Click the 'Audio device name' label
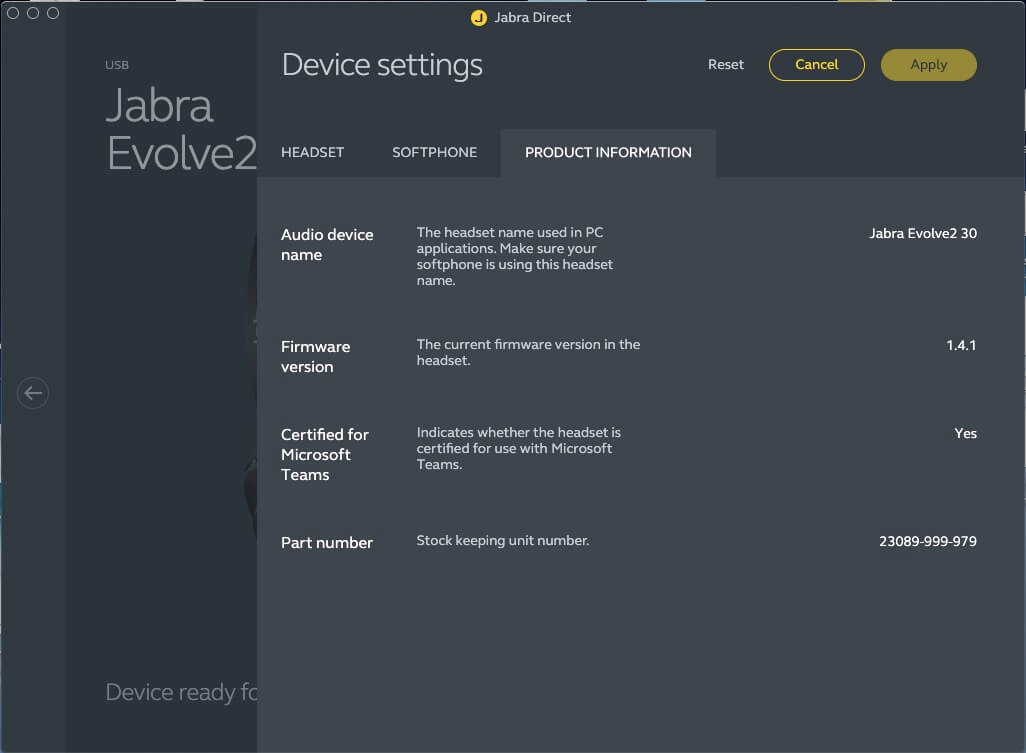Screen dimensions: 1026x753 (327, 245)
